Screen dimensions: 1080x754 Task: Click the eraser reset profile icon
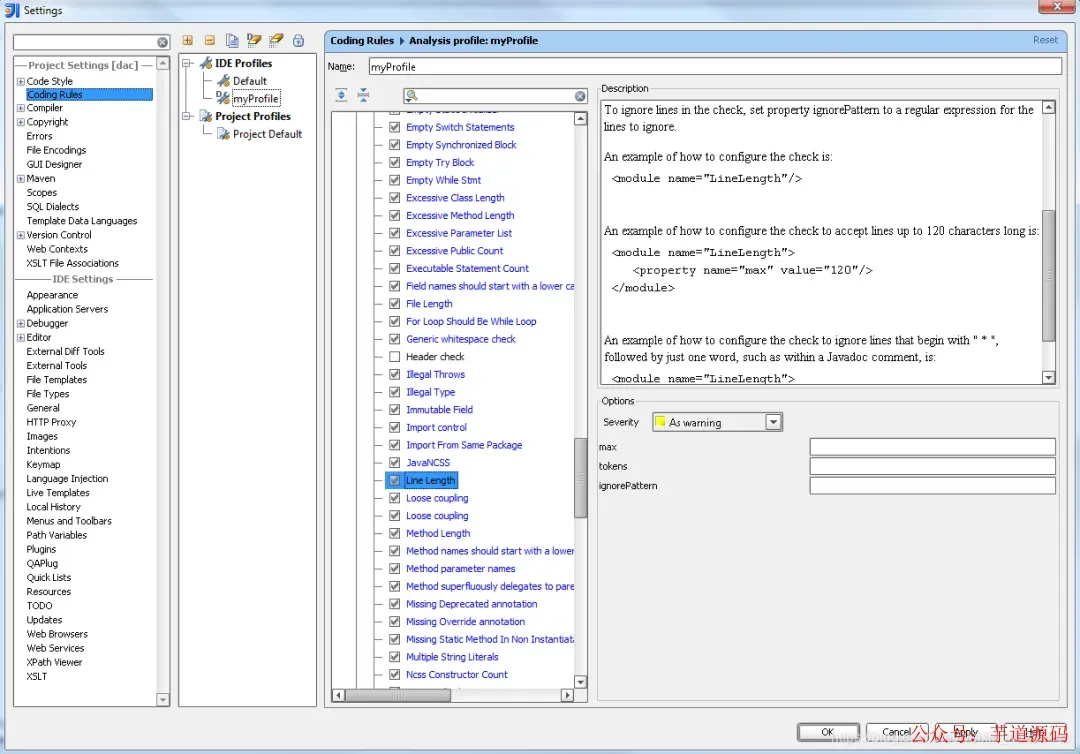click(x=276, y=40)
